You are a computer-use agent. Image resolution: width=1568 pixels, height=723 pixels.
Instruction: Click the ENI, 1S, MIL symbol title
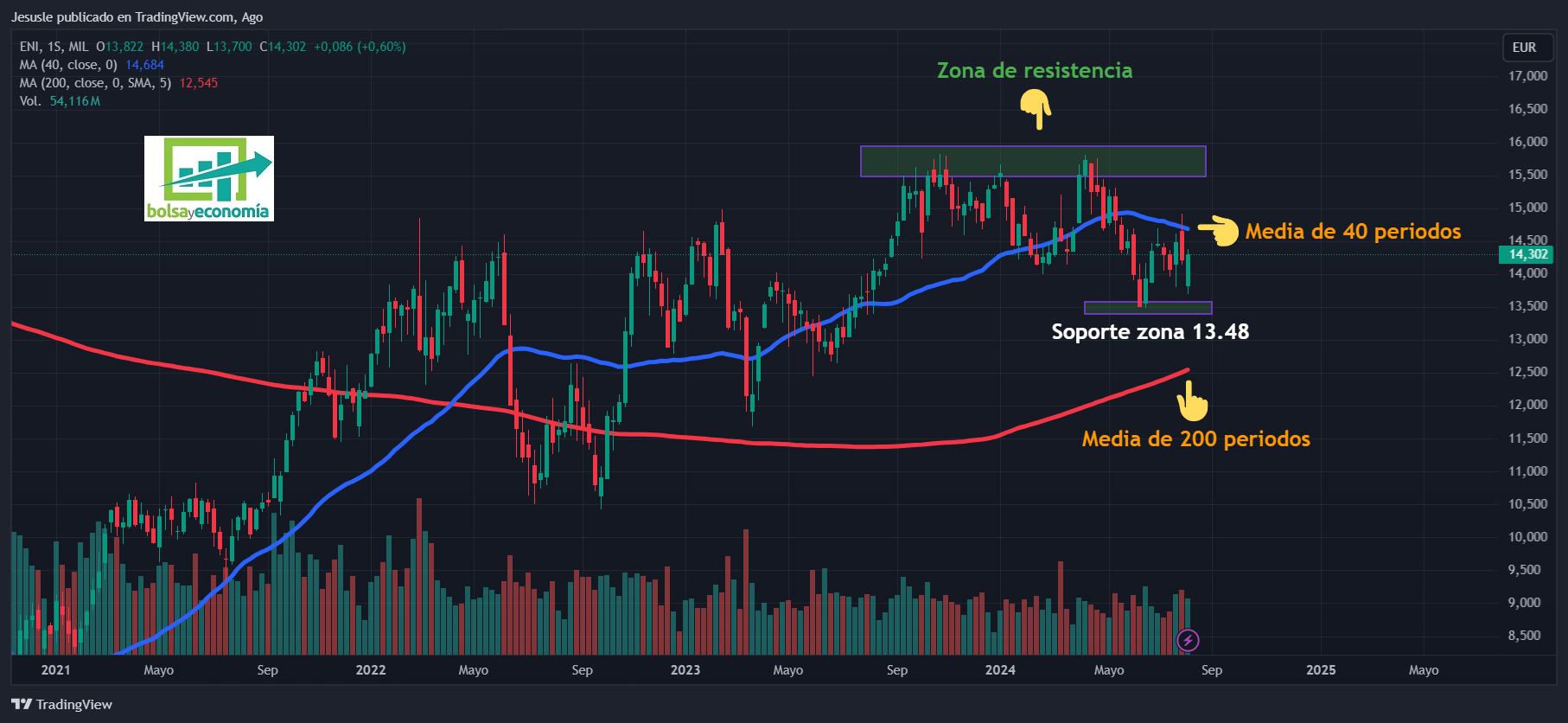point(54,47)
